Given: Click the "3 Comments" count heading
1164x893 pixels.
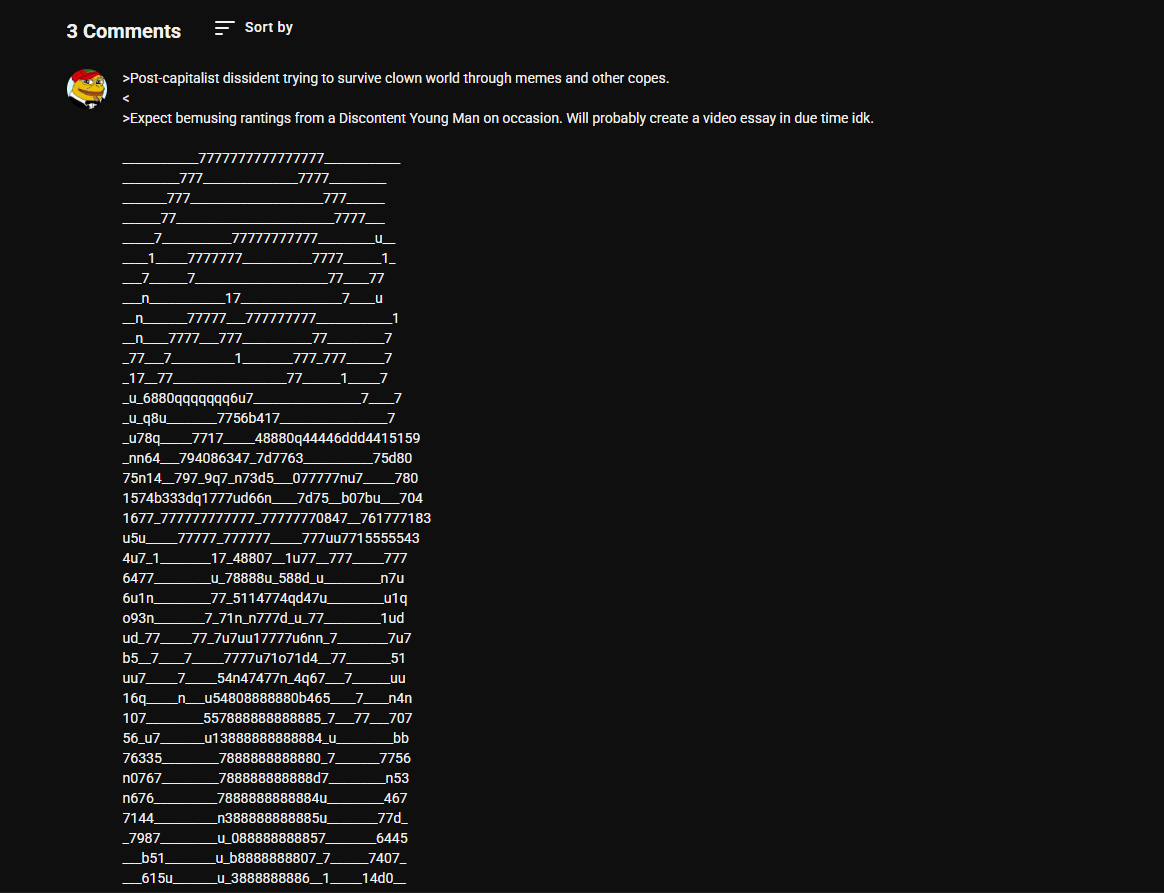Looking at the screenshot, I should pyautogui.click(x=124, y=31).
